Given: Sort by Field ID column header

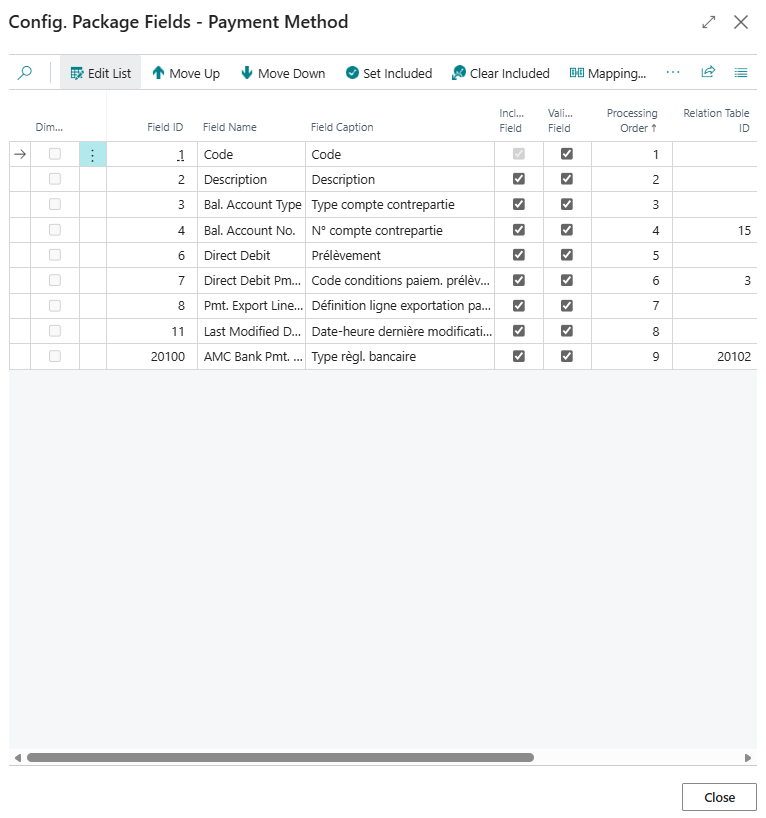Looking at the screenshot, I should (x=165, y=127).
